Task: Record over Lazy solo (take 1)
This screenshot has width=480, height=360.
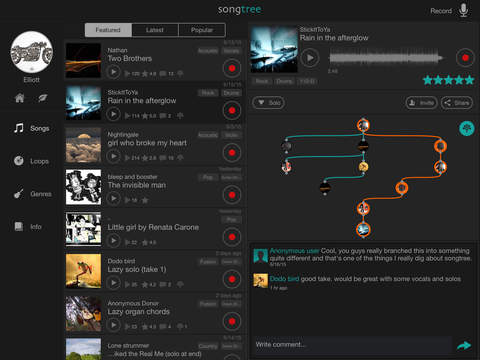Action: point(232,279)
